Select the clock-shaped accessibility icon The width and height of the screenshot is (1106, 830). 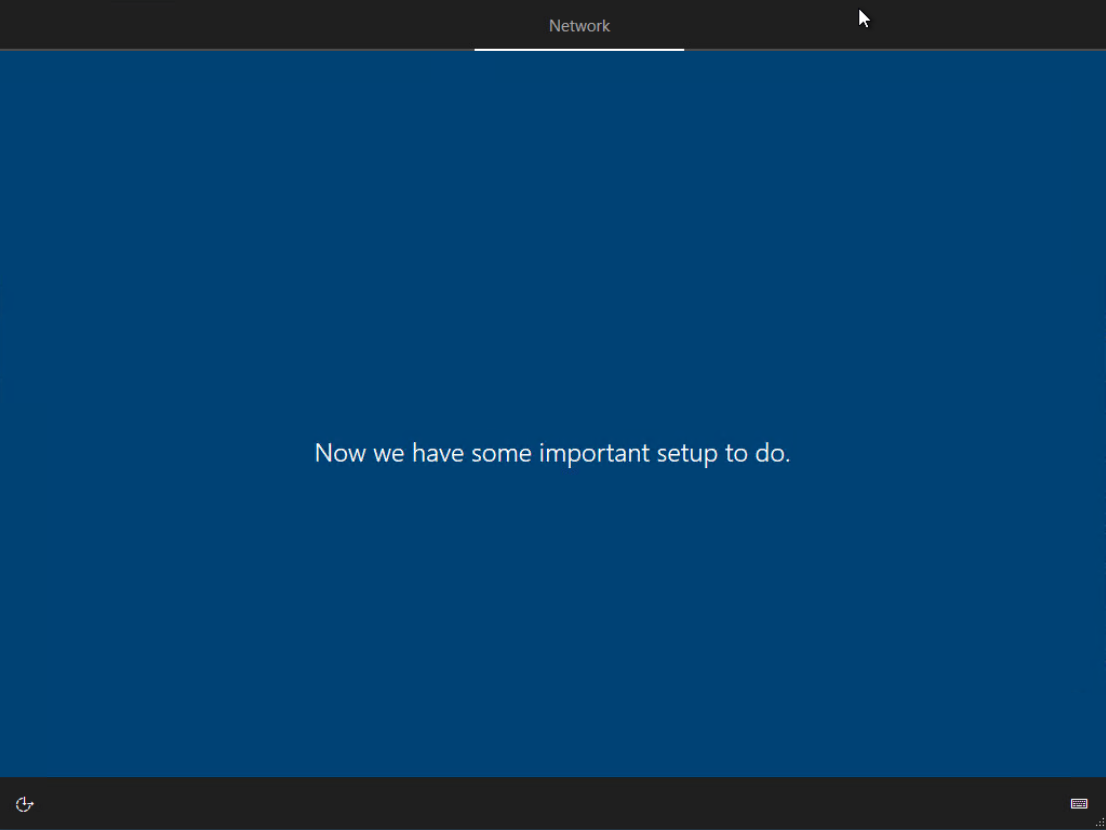point(25,804)
